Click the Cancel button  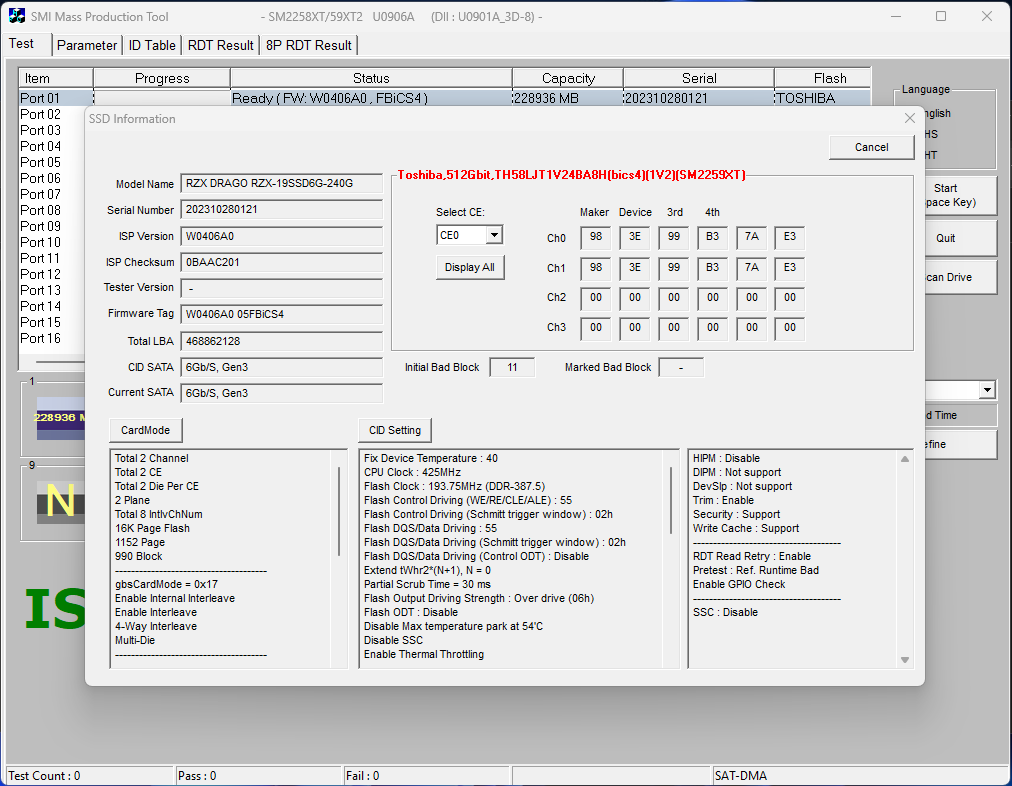pos(871,147)
